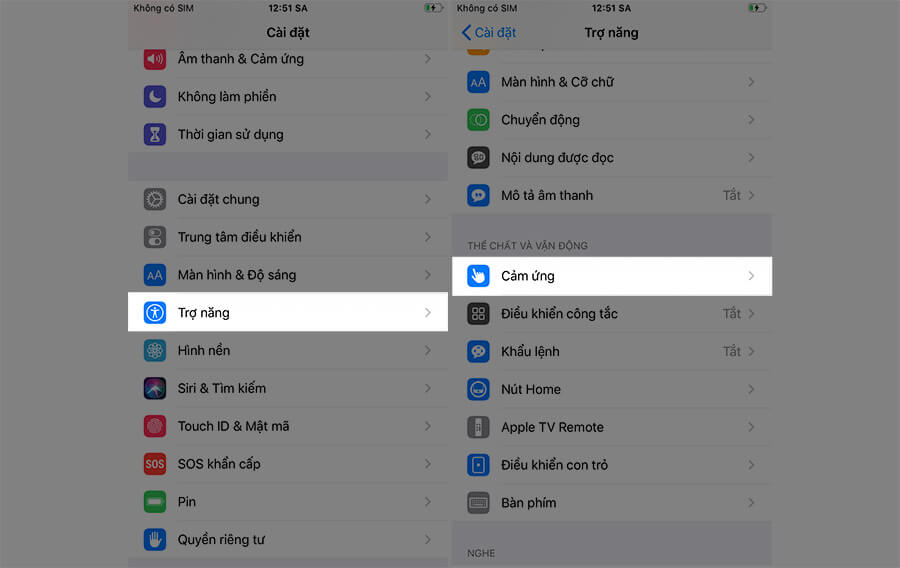Viewport: 900px width, 568px height.
Task: Expand the Cảm ứng row chevron
Action: pos(751,275)
